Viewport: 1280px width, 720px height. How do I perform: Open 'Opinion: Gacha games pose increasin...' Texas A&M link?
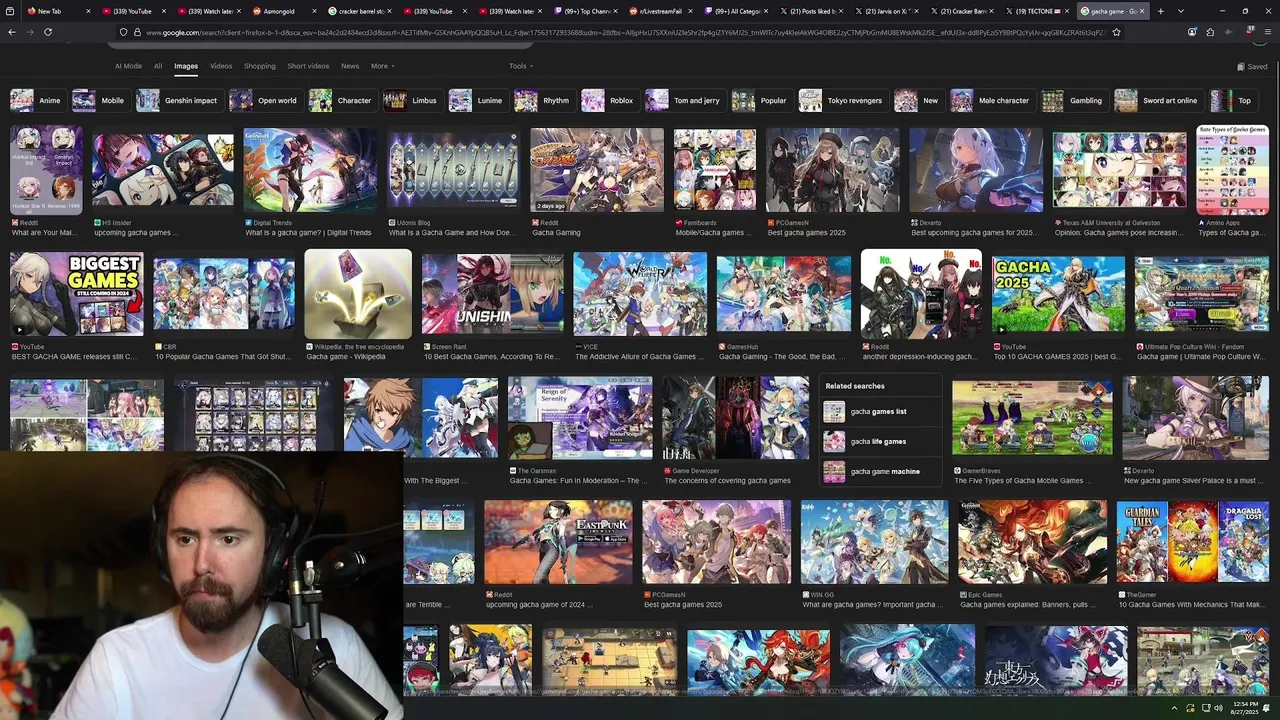pos(1118,232)
